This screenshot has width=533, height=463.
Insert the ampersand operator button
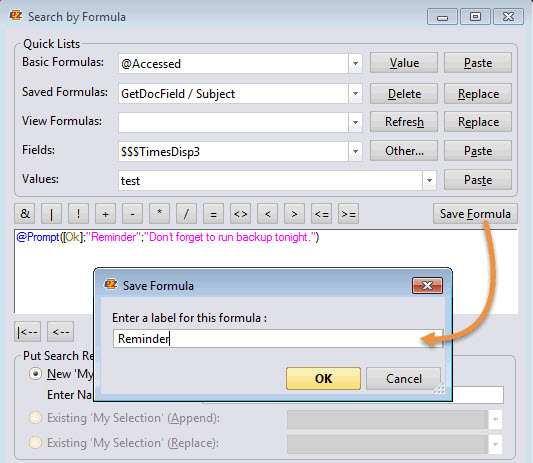click(25, 214)
